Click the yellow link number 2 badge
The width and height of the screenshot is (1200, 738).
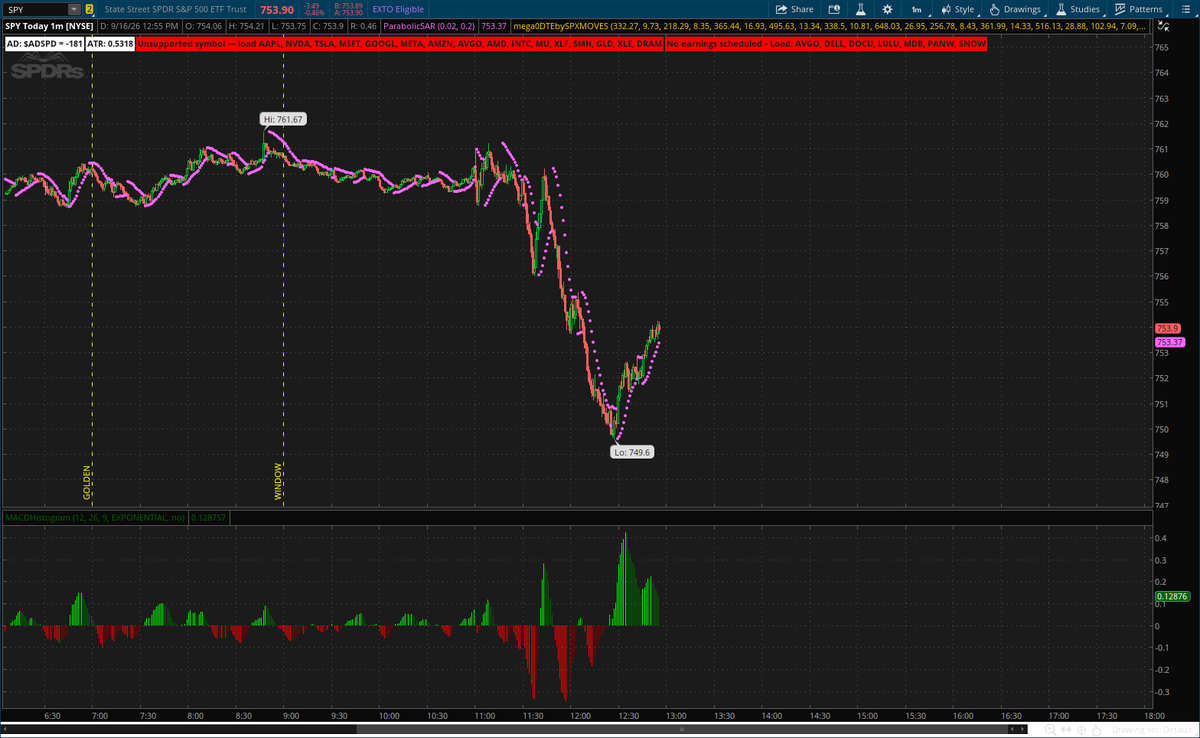[89, 9]
